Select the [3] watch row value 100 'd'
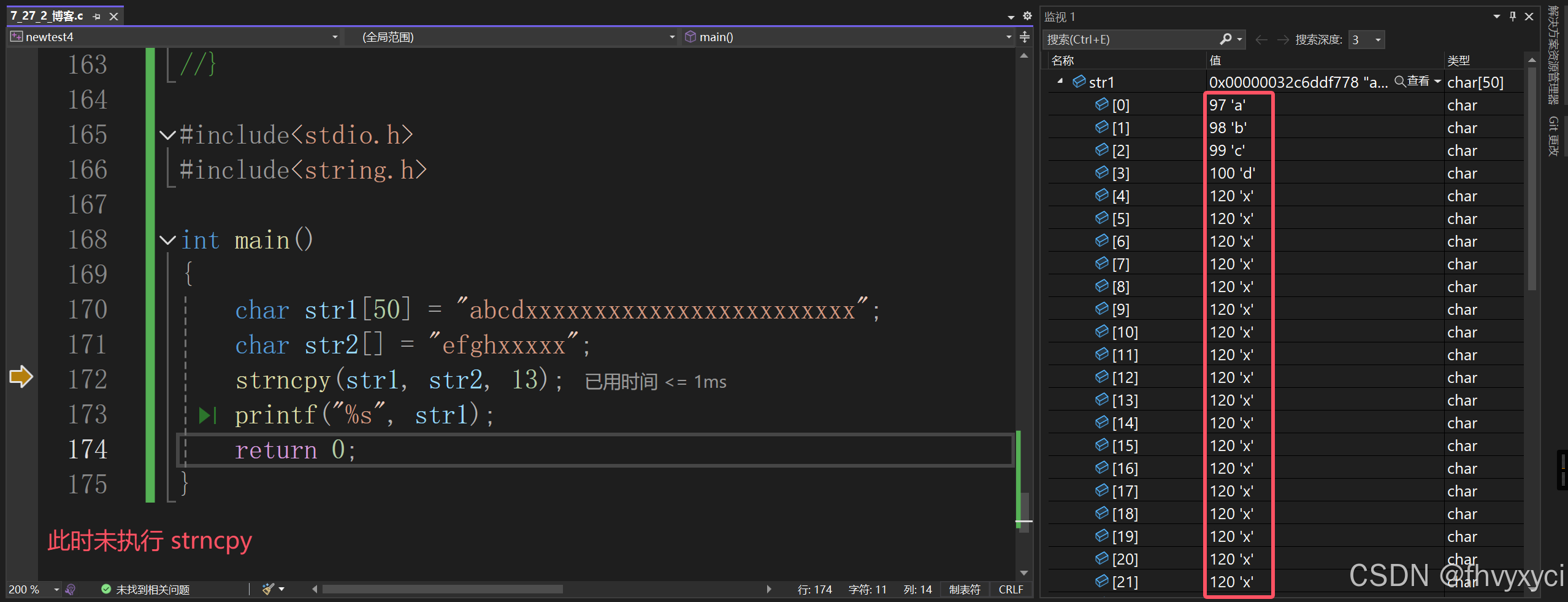This screenshot has width=1568, height=602. 1232,173
